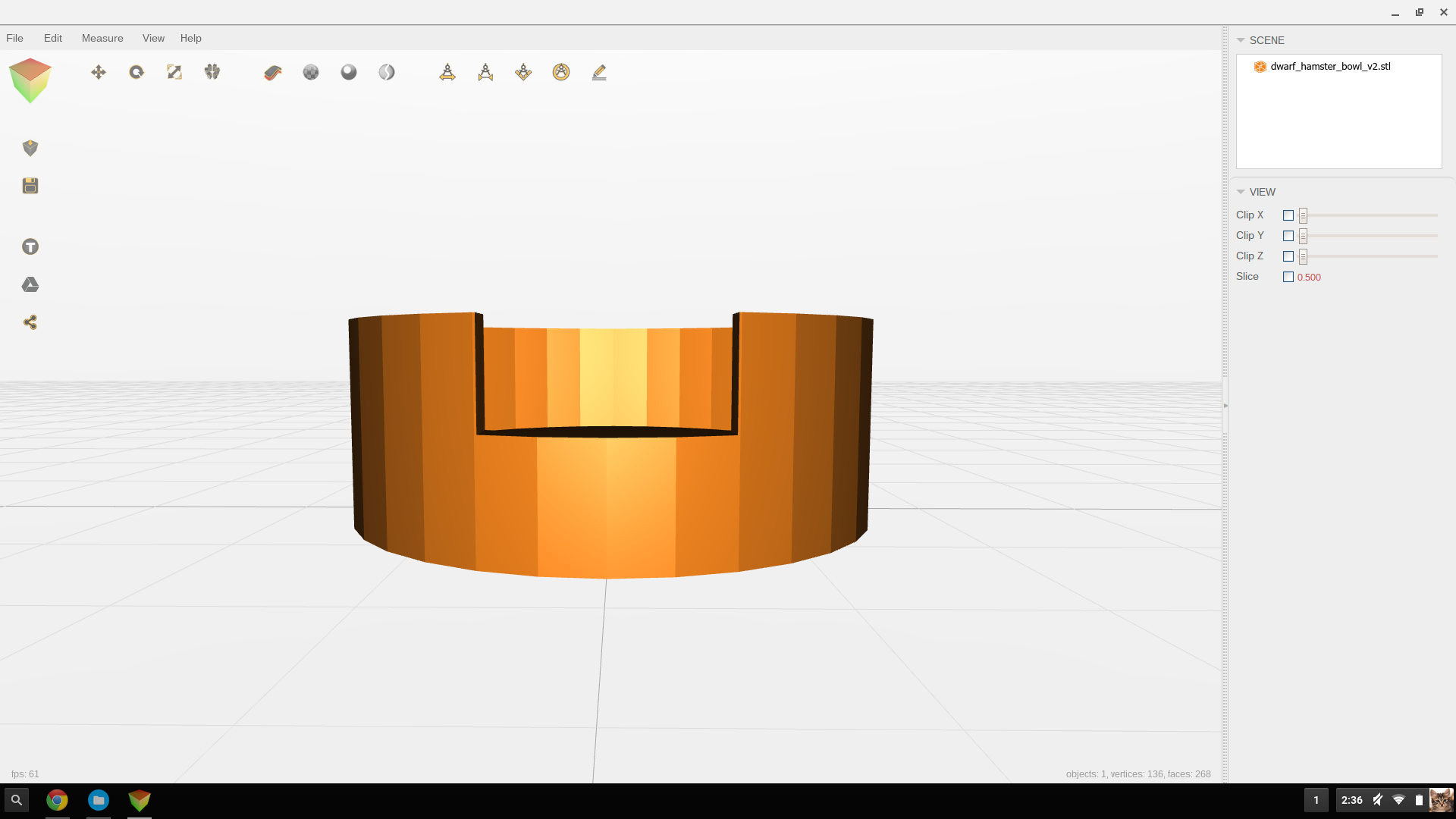Click the Clip Z slider handle
1456x819 pixels.
click(1303, 256)
